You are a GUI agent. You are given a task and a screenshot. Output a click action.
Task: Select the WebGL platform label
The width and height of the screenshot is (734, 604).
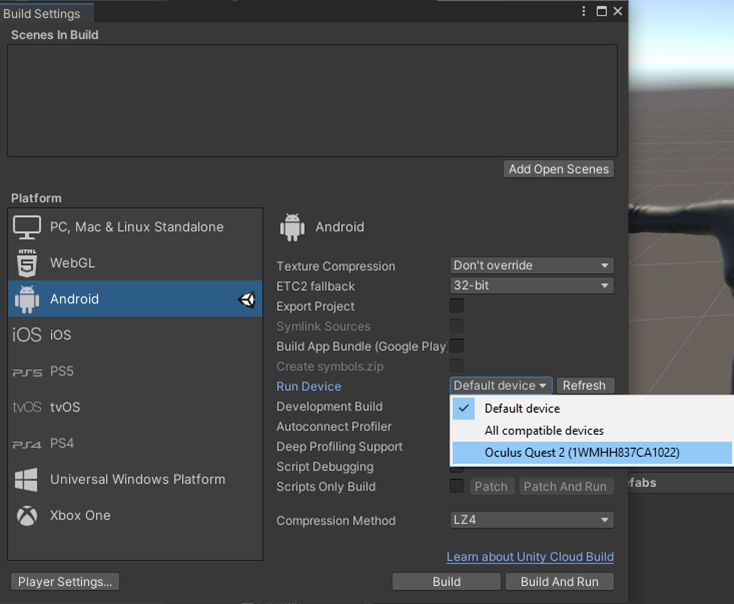73,263
